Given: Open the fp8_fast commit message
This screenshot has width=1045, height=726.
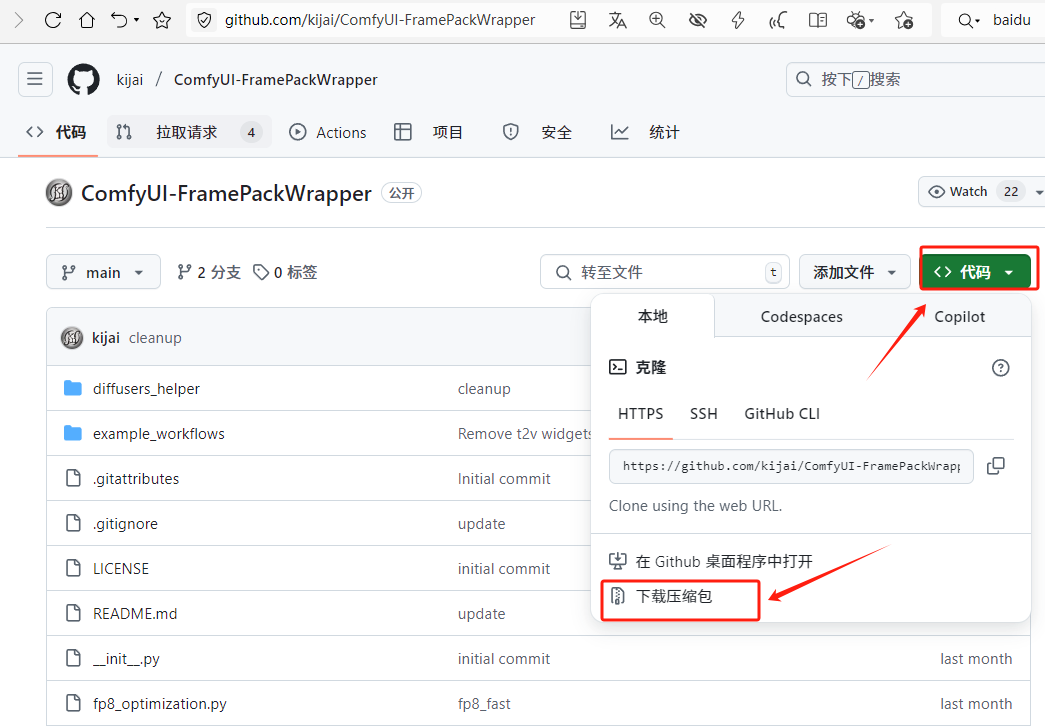Looking at the screenshot, I should tap(484, 704).
